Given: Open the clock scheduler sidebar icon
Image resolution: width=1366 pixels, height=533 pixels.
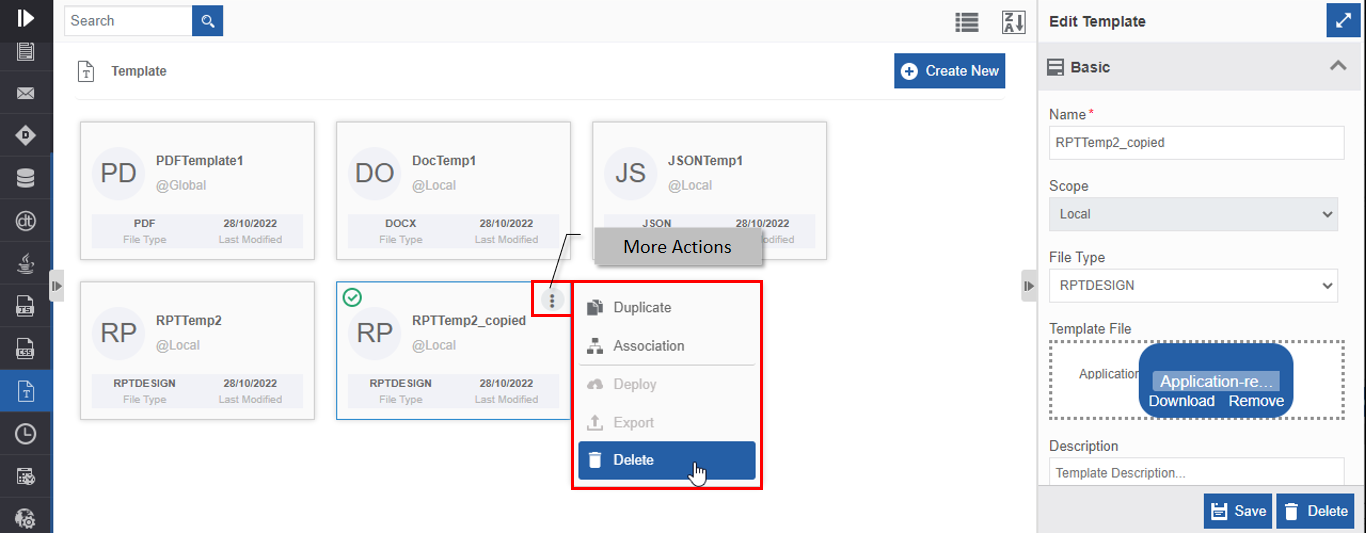Looking at the screenshot, I should (26, 434).
